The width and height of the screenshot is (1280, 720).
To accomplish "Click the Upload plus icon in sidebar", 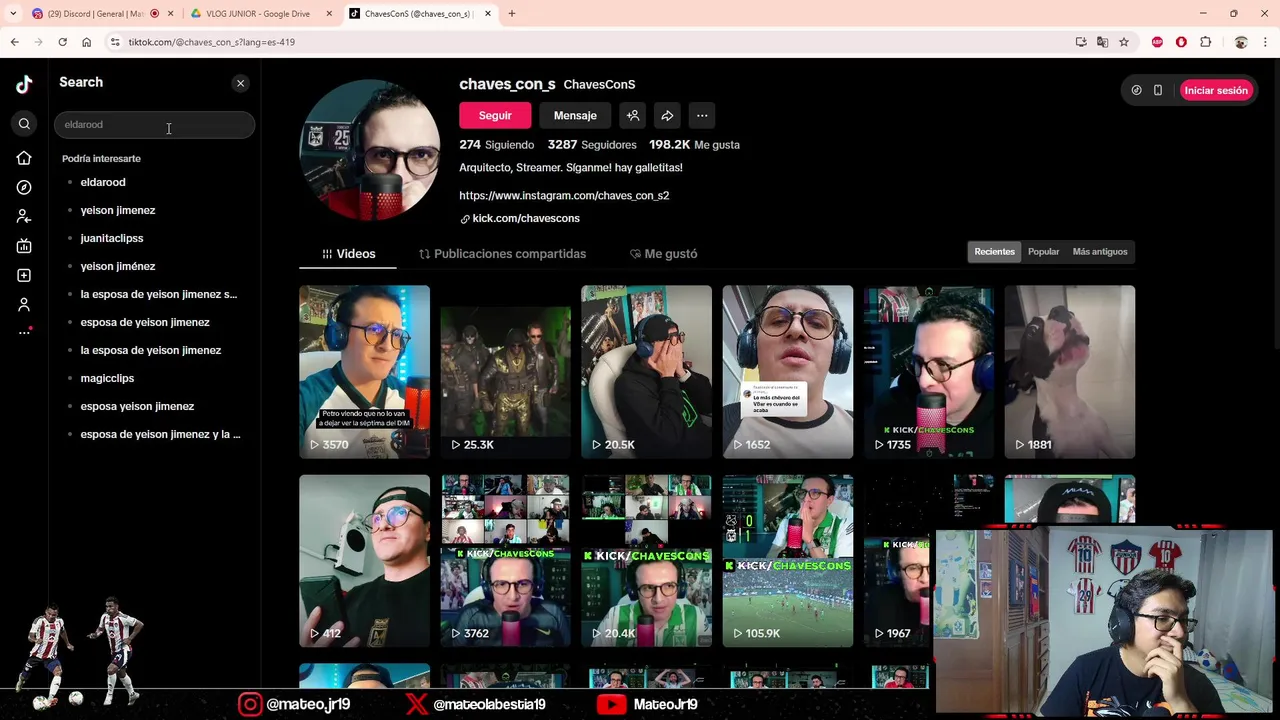I will [x=24, y=275].
